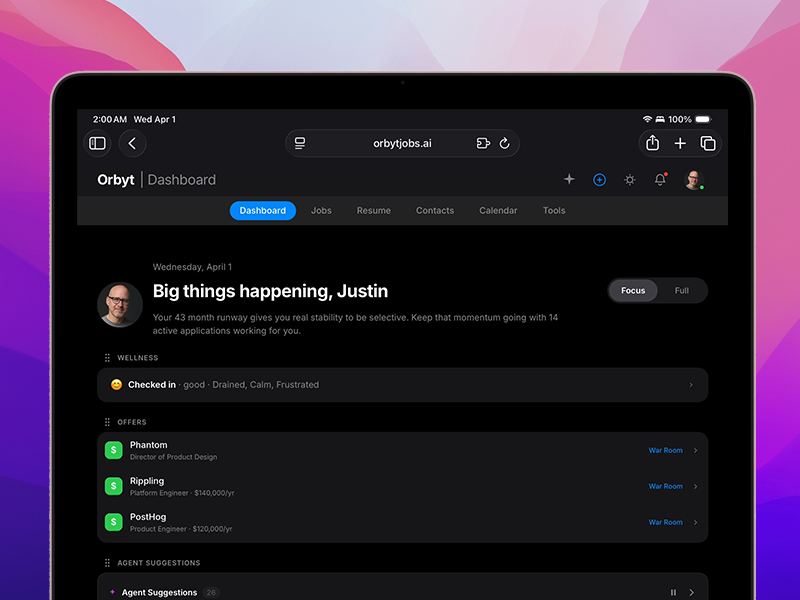Open the Tools tab

554,211
